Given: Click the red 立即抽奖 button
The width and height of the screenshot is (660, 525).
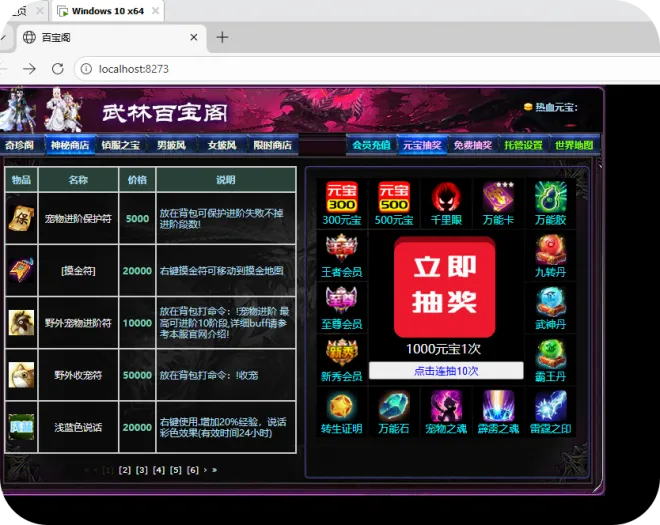Looking at the screenshot, I should tap(444, 286).
